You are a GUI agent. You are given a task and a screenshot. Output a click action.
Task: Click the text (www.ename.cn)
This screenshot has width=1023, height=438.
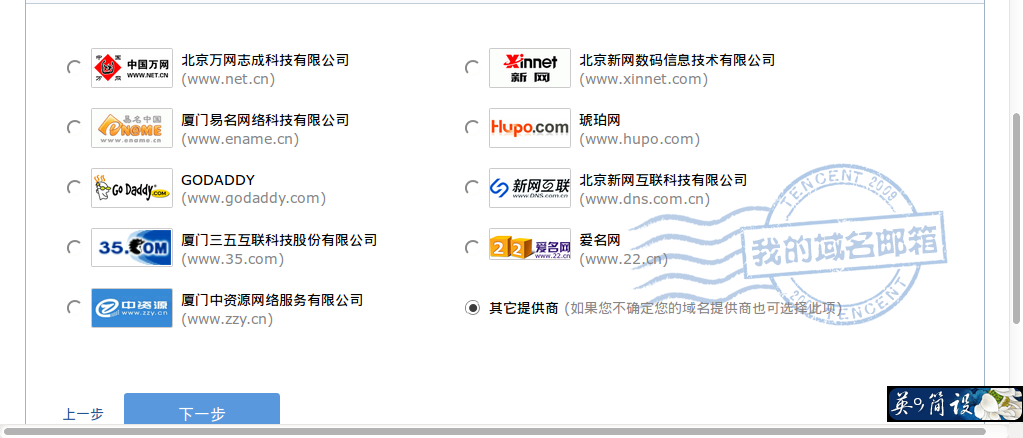tap(240, 140)
